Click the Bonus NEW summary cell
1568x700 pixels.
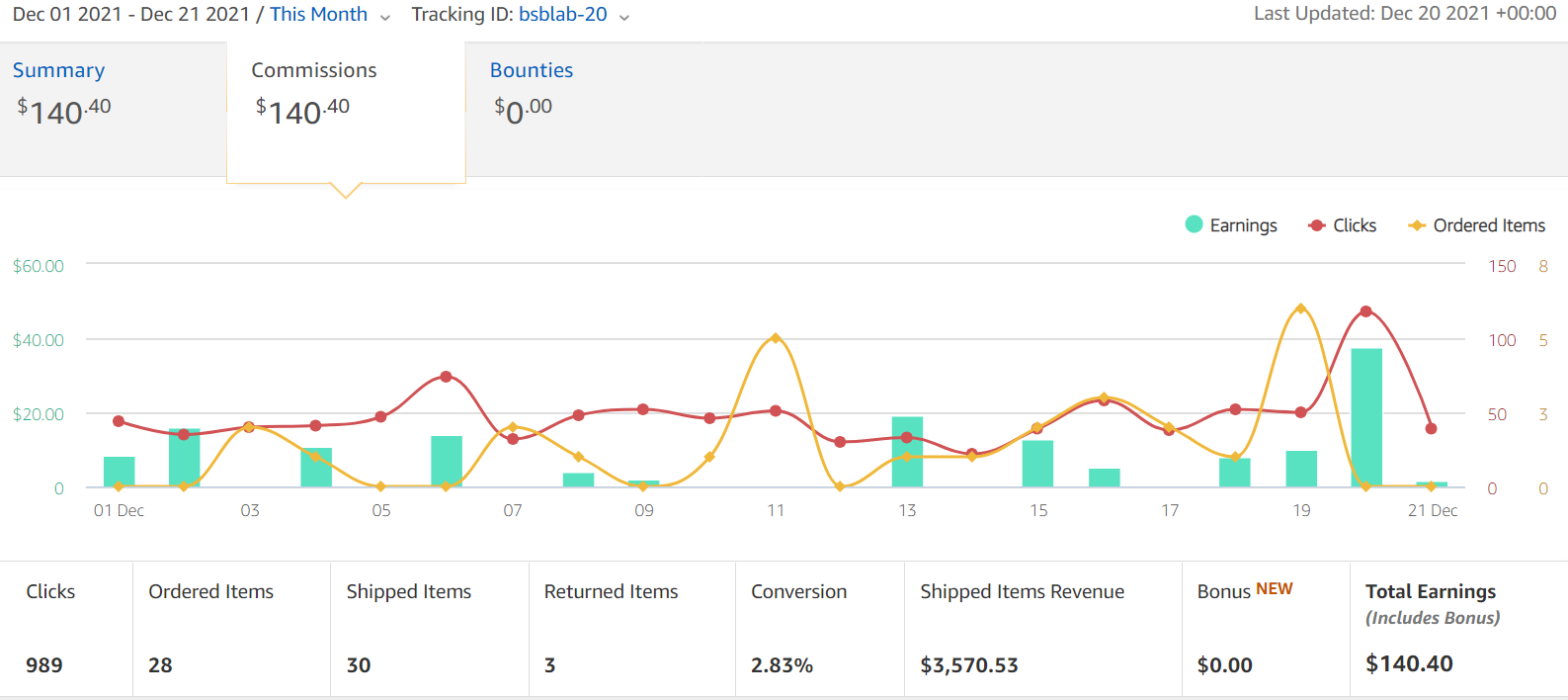(1266, 629)
